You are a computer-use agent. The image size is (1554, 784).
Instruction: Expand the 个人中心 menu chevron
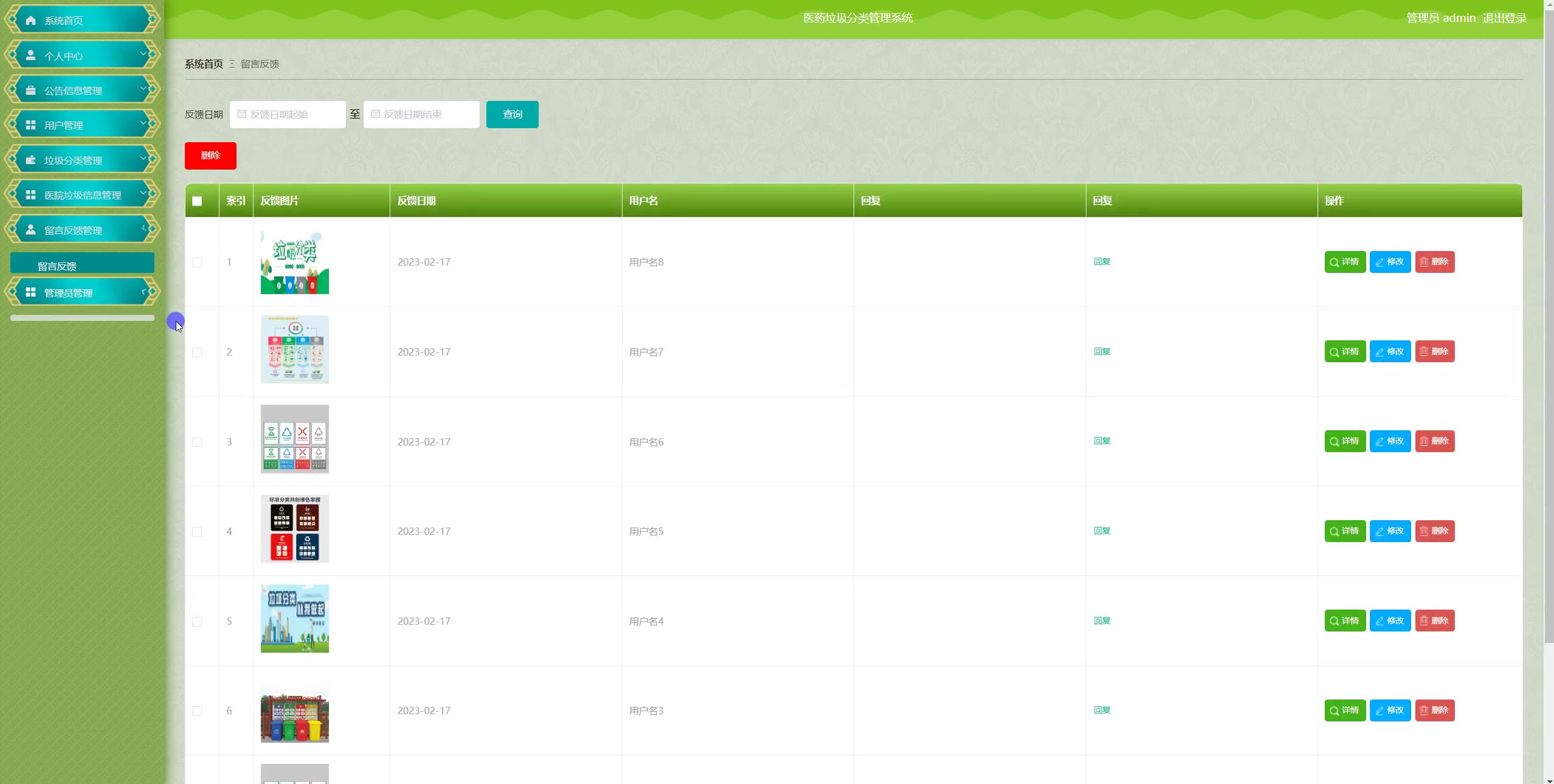(x=143, y=54)
